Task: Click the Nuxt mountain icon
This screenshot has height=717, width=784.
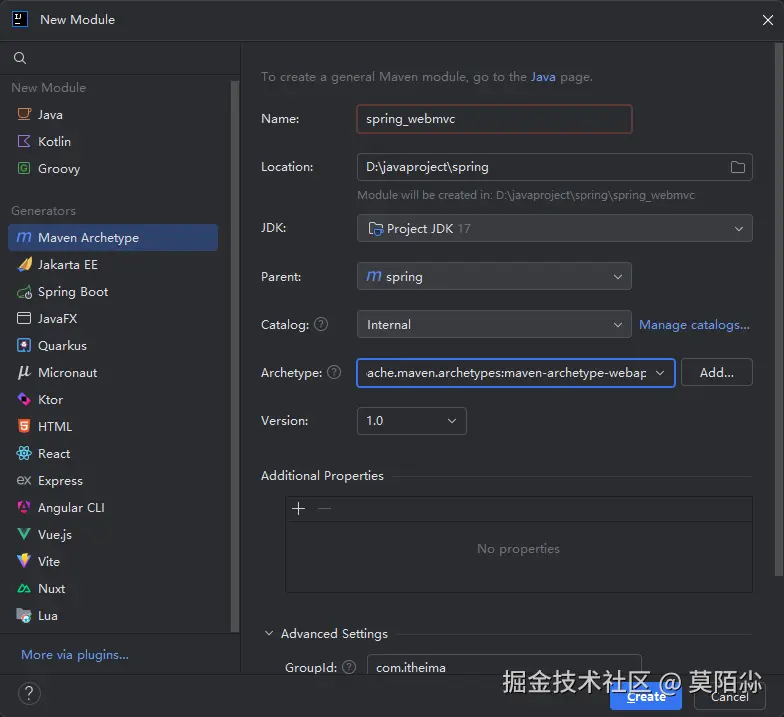Action: [24, 588]
